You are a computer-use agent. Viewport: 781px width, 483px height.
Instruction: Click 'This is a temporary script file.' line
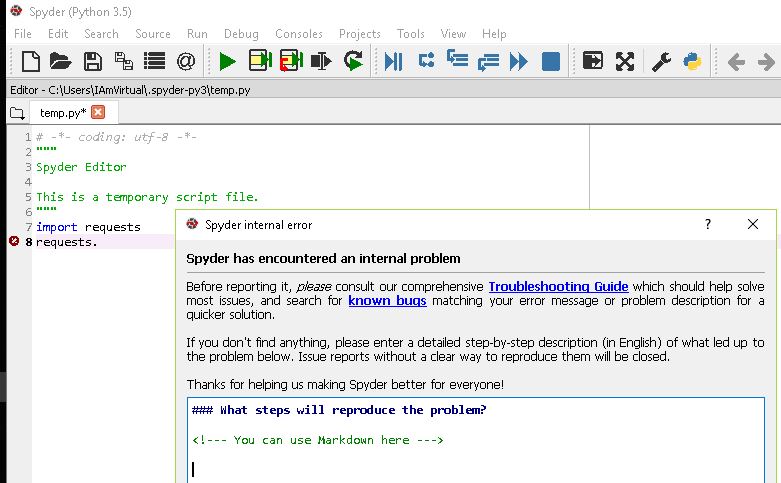click(x=147, y=197)
